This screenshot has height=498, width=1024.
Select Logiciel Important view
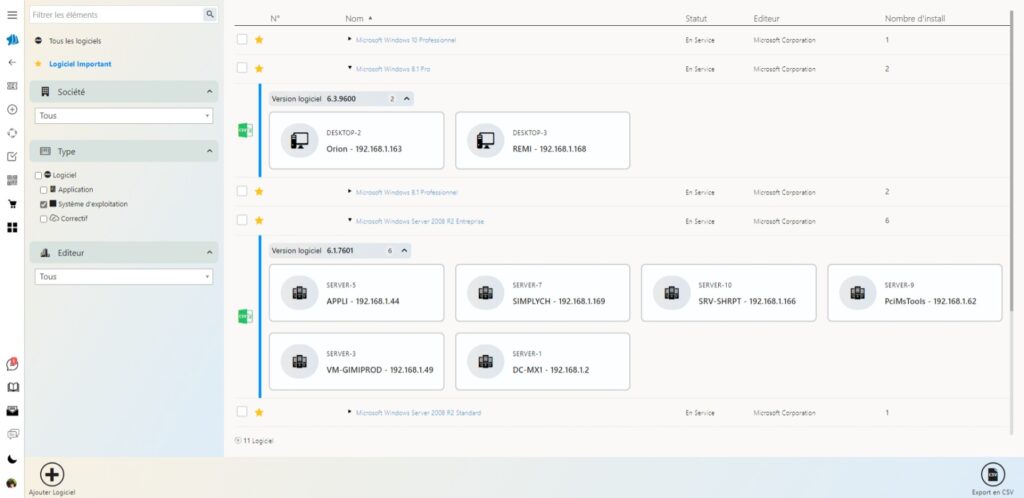[x=79, y=64]
